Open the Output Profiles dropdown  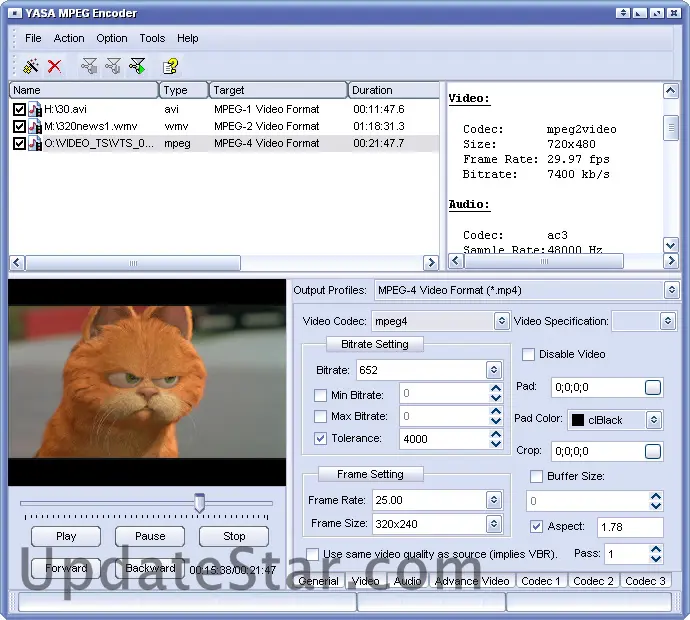pos(672,290)
